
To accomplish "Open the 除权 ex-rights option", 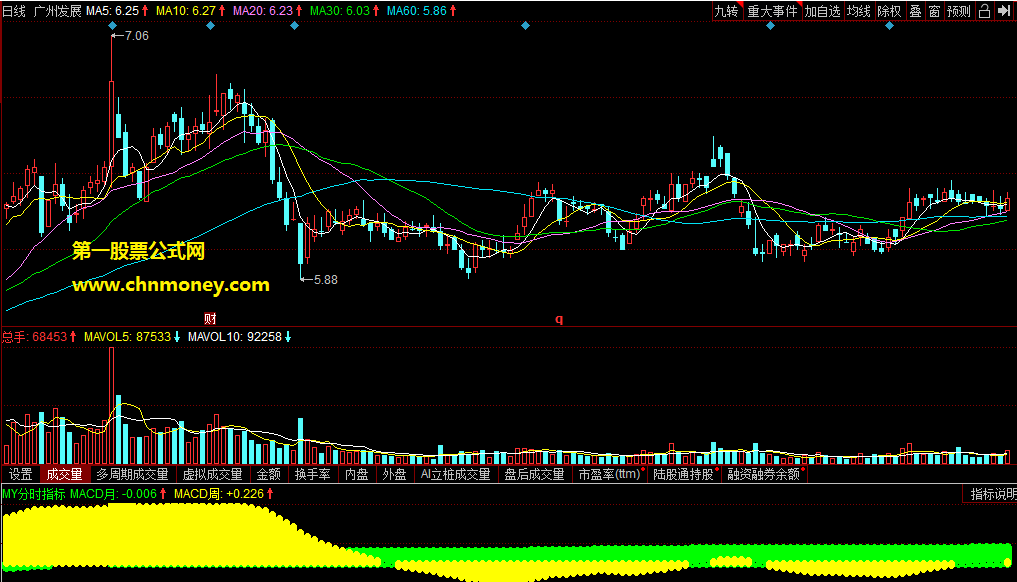I will click(889, 11).
